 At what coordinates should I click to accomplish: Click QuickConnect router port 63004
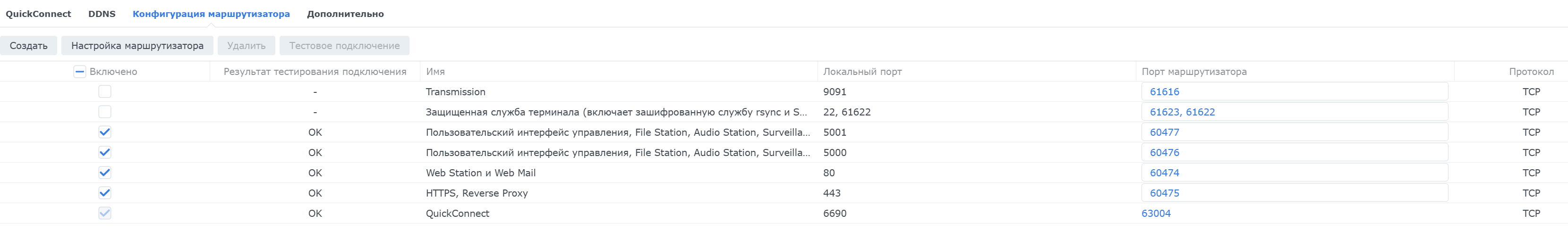tap(1156, 214)
